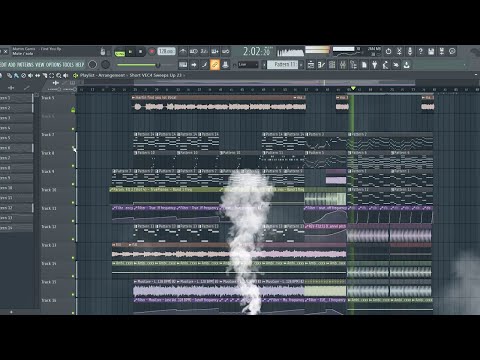The height and width of the screenshot is (360, 480).
Task: Open the Line snap dropdown
Action: click(248, 65)
